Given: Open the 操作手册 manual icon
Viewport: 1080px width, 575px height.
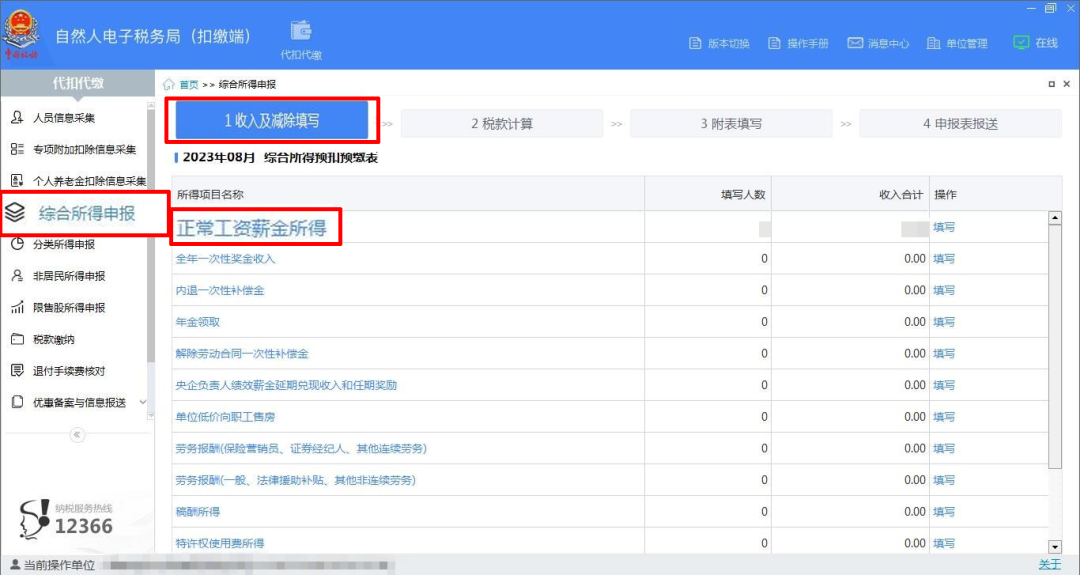Looking at the screenshot, I should pos(774,43).
